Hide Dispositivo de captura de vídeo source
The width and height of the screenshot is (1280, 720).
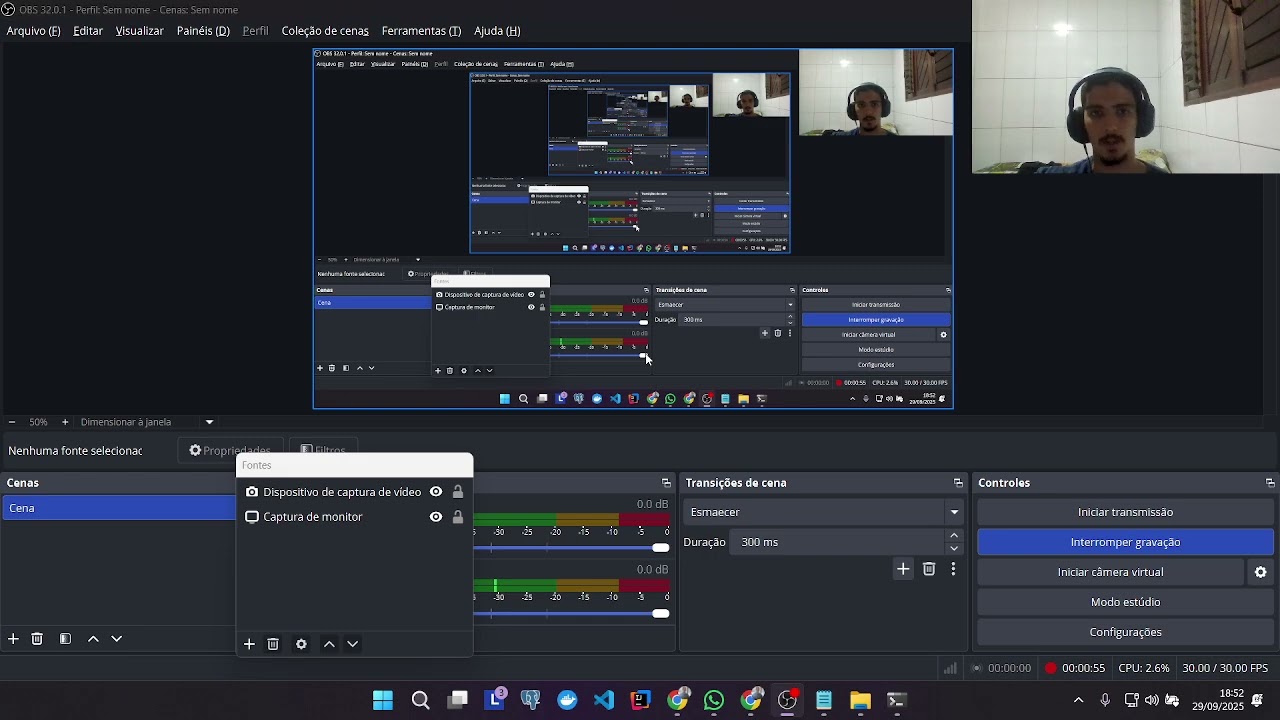pyautogui.click(x=436, y=492)
